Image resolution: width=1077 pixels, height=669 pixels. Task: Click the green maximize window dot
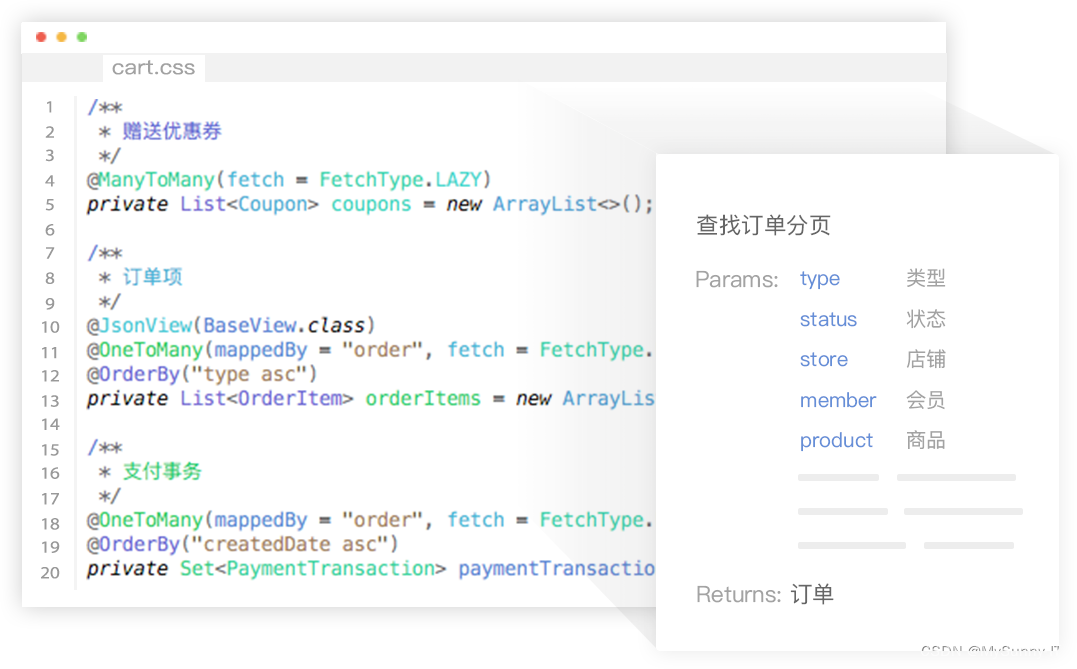point(82,37)
